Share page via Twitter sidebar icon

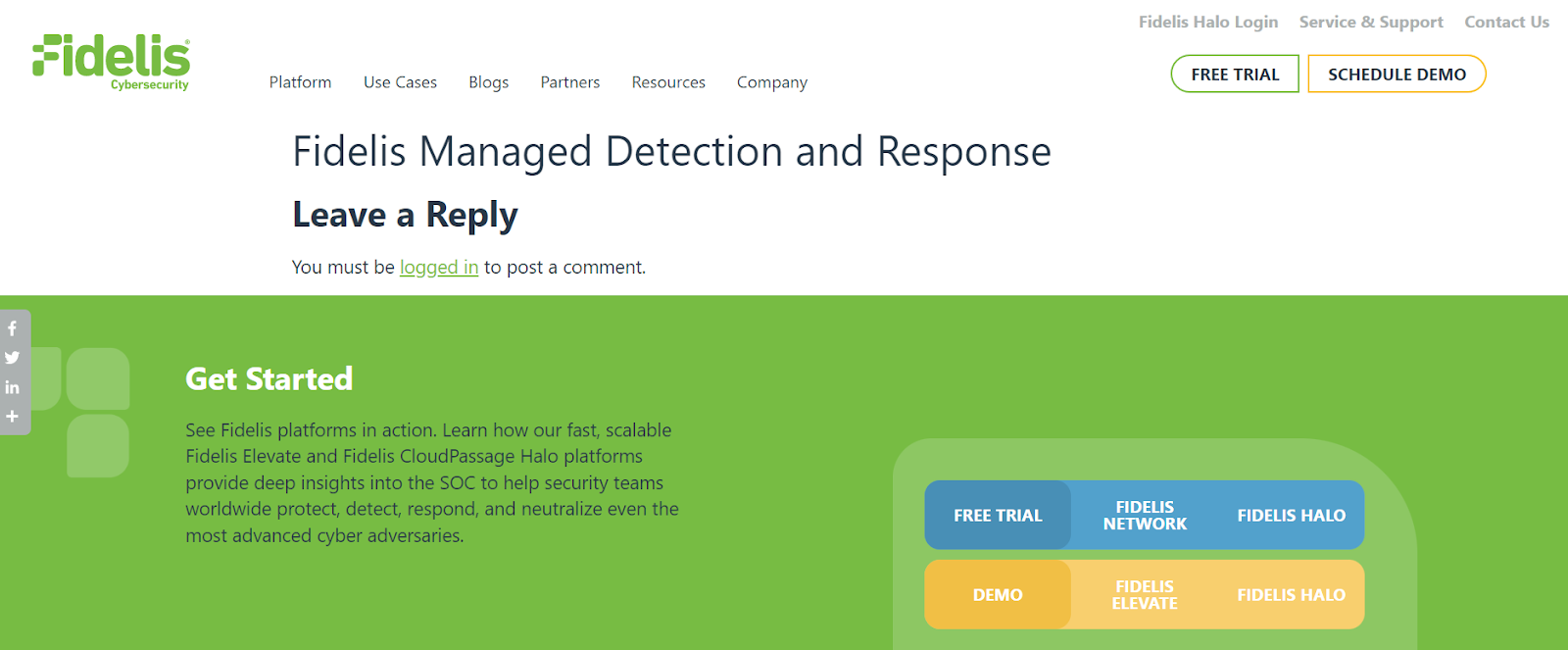coord(13,358)
